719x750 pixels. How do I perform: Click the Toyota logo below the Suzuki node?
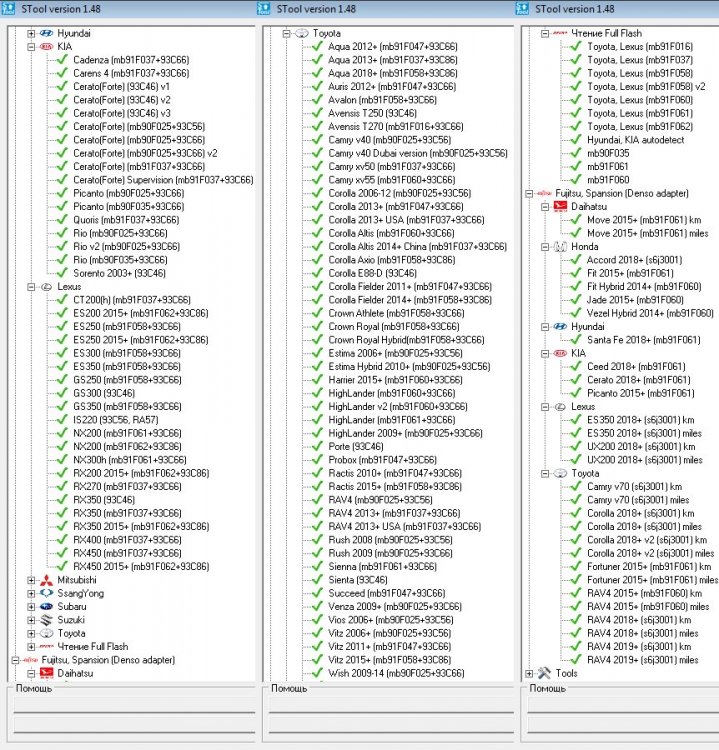[x=46, y=634]
